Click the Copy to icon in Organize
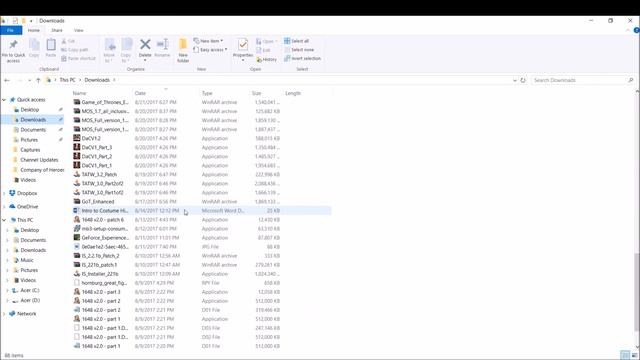640x360 pixels. 127,45
